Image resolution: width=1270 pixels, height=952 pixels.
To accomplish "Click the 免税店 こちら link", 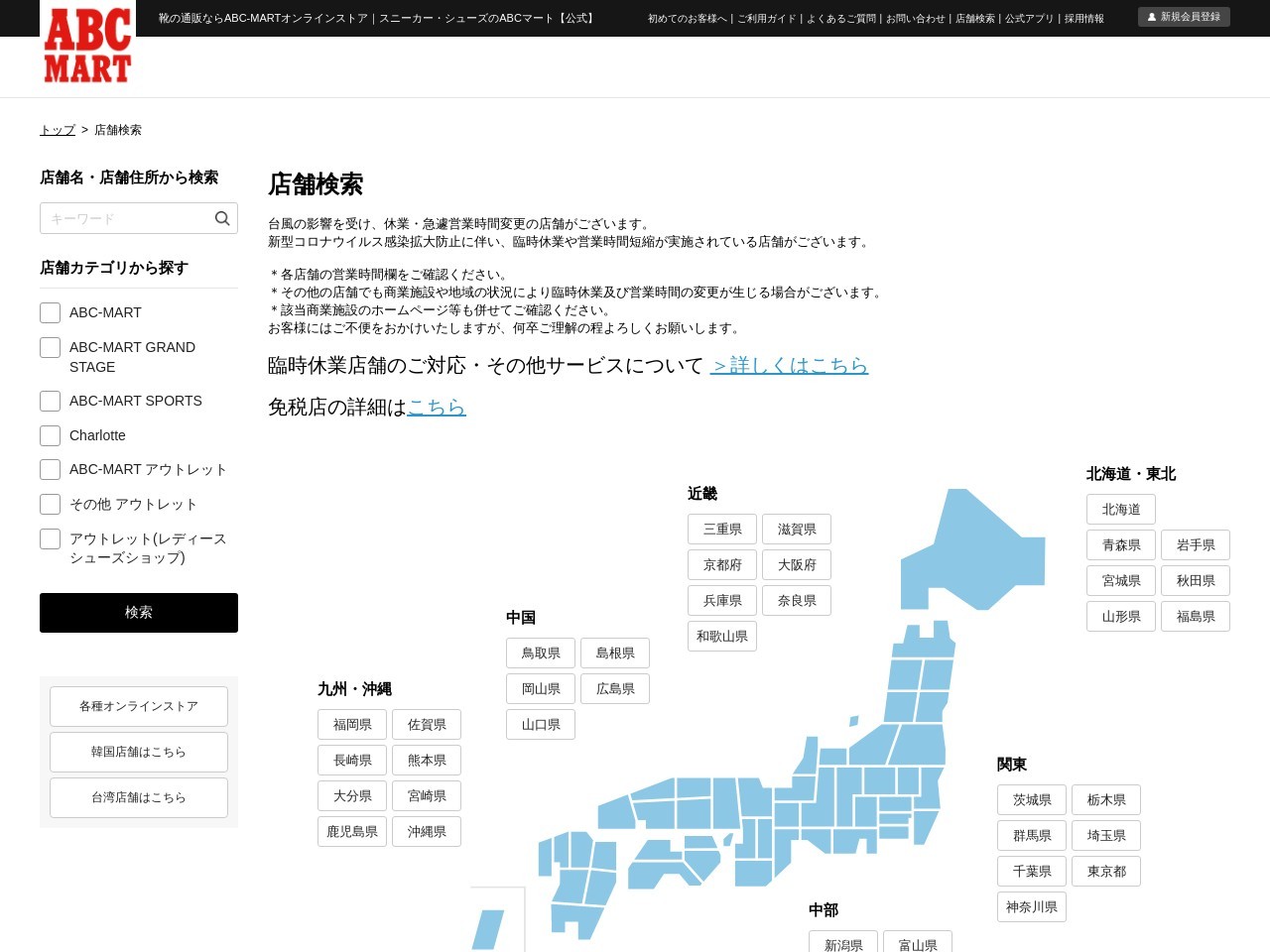I will click(x=437, y=407).
